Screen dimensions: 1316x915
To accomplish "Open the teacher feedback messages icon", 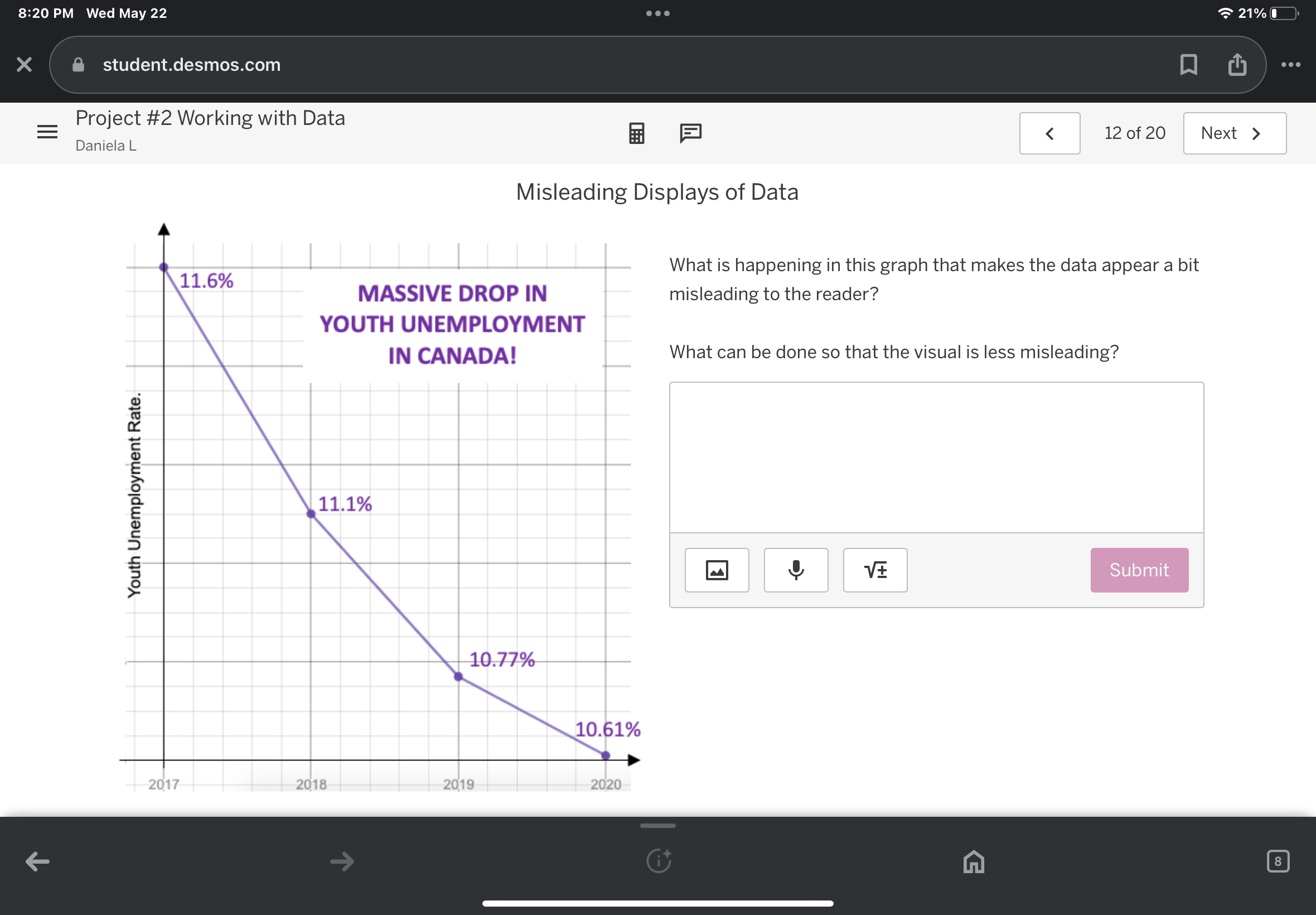I will click(x=690, y=133).
